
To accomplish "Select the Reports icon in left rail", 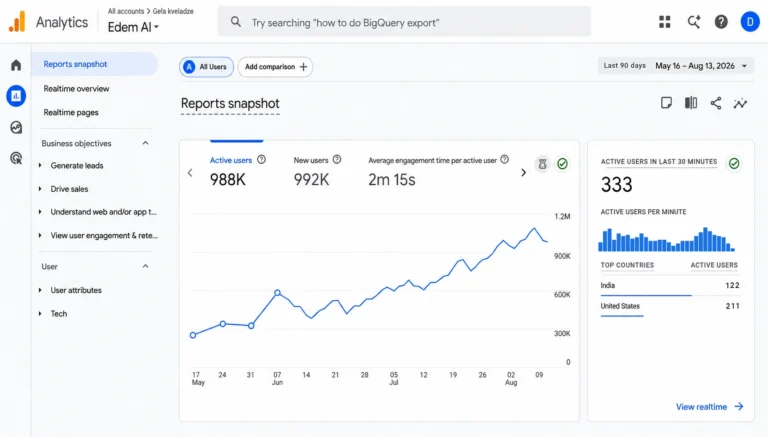I will point(16,96).
